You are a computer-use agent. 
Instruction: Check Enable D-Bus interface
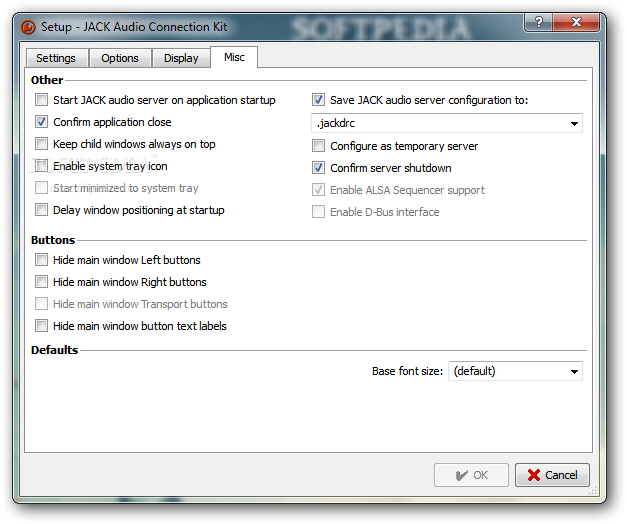coord(319,212)
